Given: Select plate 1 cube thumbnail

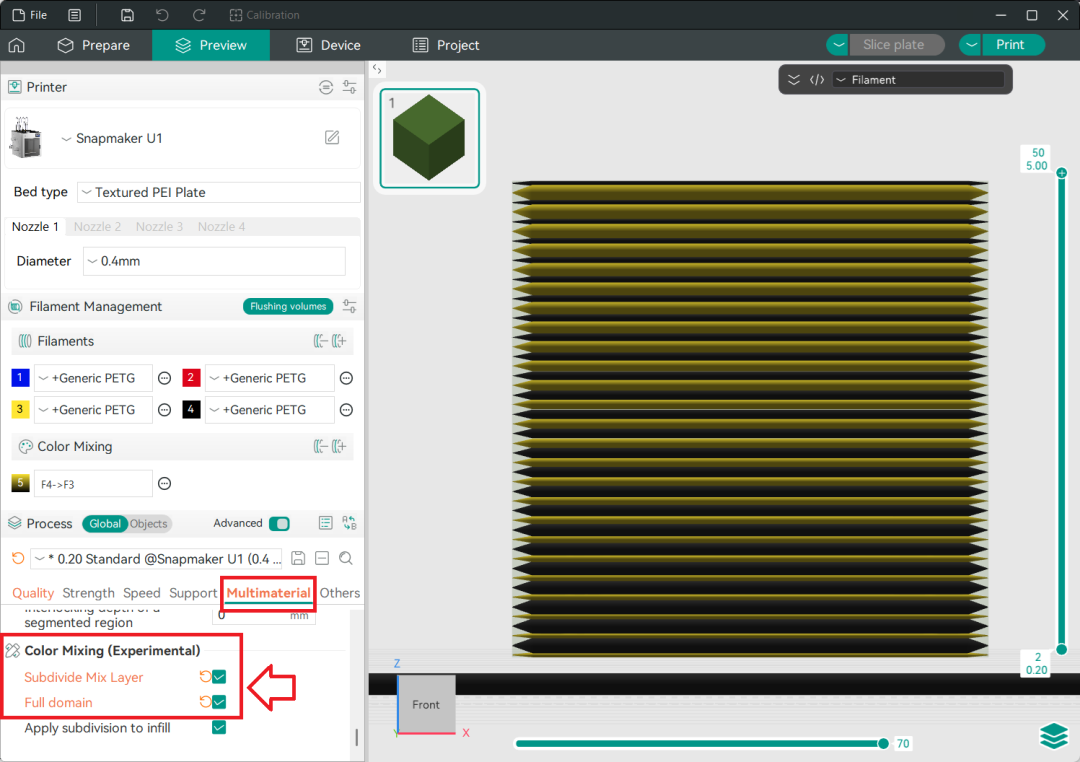Looking at the screenshot, I should (430, 138).
